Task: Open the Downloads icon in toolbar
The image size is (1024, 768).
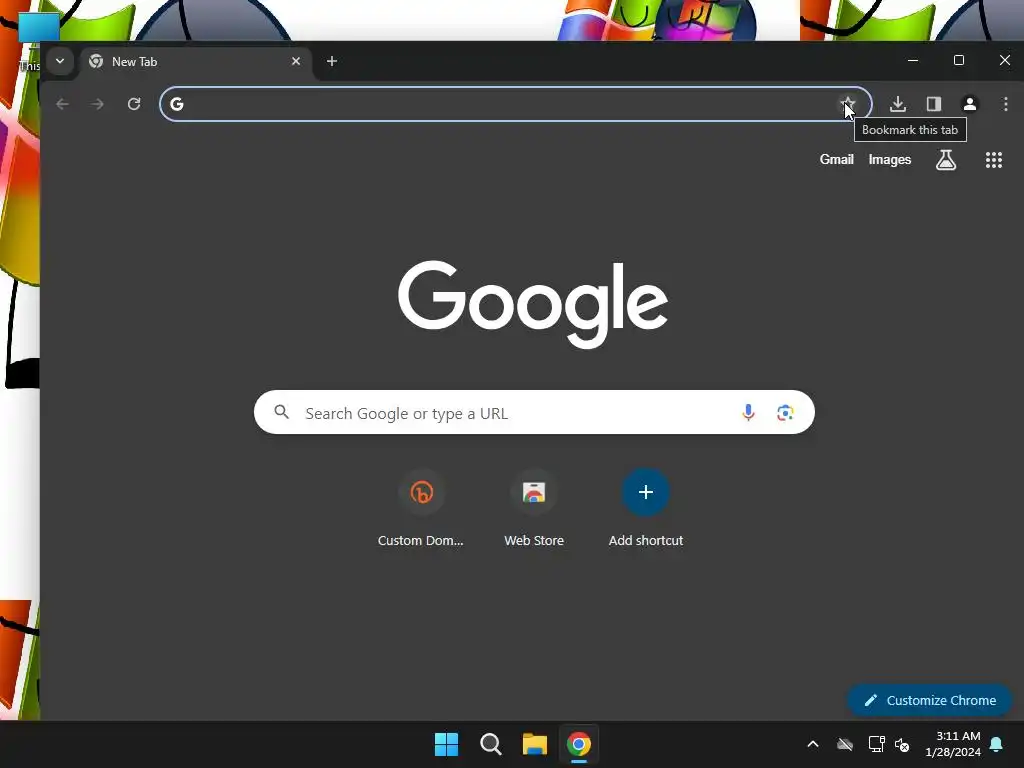Action: pyautogui.click(x=898, y=104)
